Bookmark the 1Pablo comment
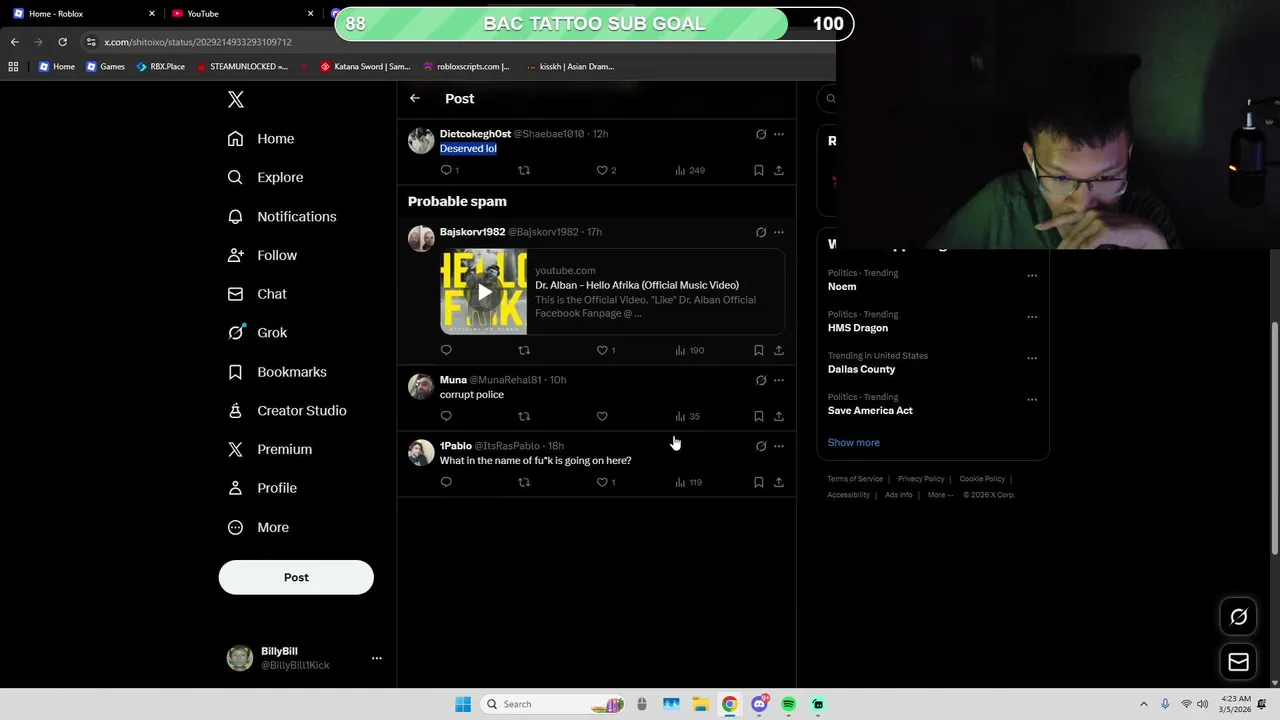This screenshot has width=1280, height=720. 759,482
